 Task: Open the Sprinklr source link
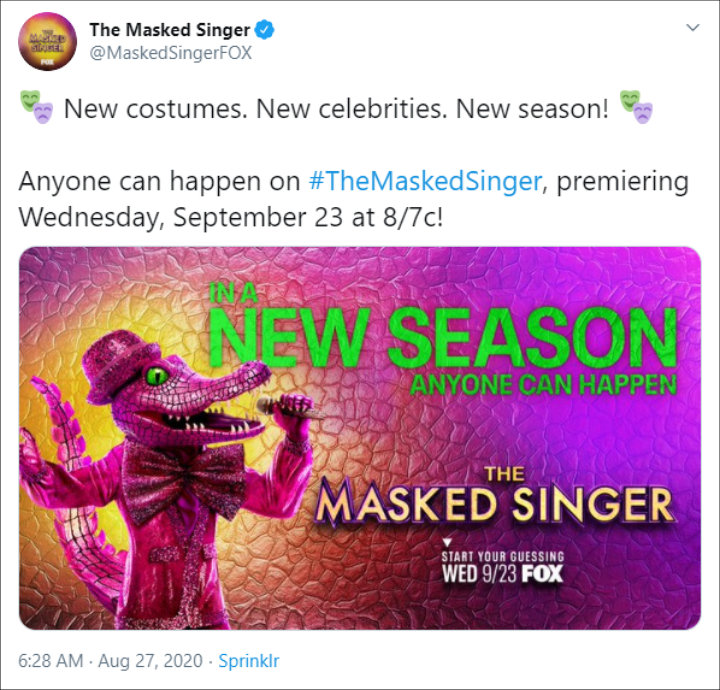248,661
